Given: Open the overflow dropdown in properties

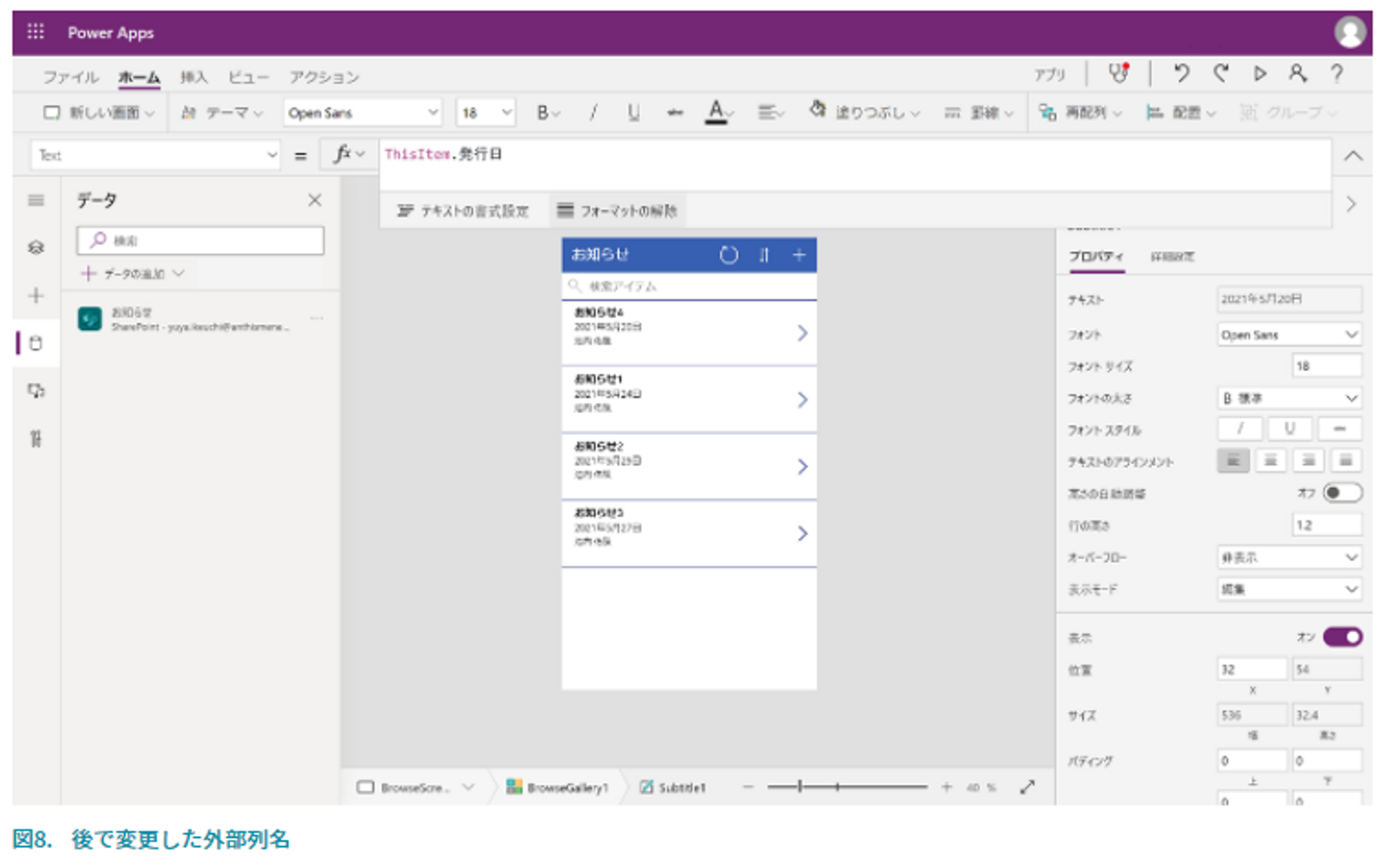Looking at the screenshot, I should (x=1289, y=557).
